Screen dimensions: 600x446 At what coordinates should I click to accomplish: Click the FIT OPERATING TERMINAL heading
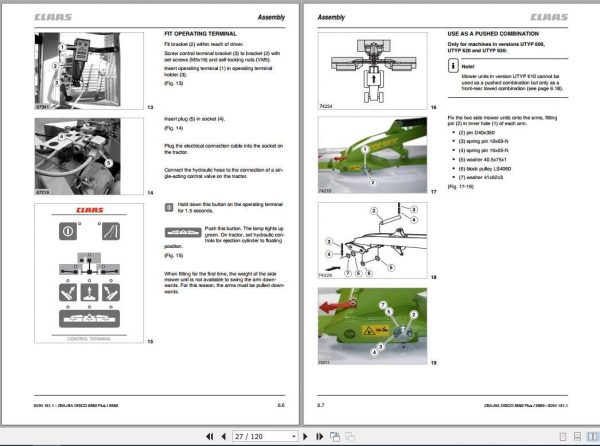point(200,34)
